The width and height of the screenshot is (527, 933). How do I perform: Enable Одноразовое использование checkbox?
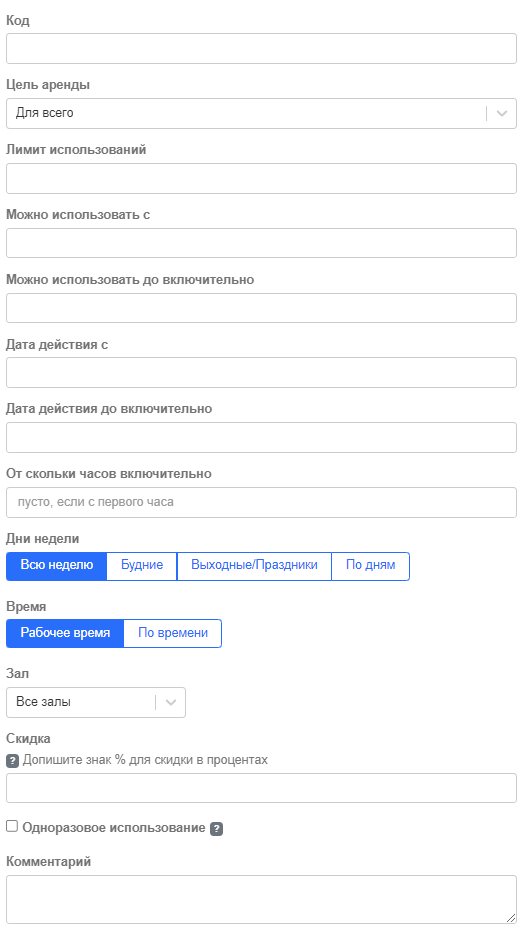pyautogui.click(x=12, y=826)
